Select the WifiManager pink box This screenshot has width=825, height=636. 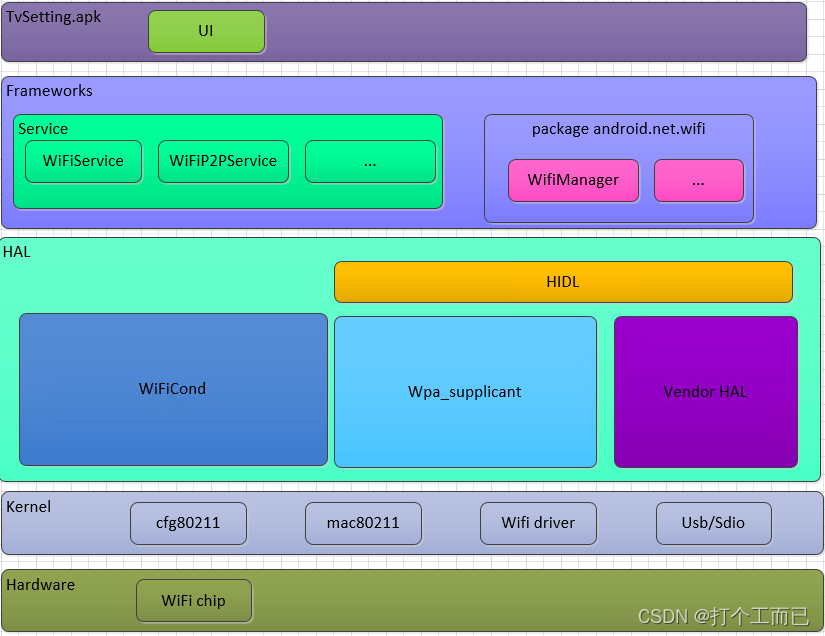574,180
